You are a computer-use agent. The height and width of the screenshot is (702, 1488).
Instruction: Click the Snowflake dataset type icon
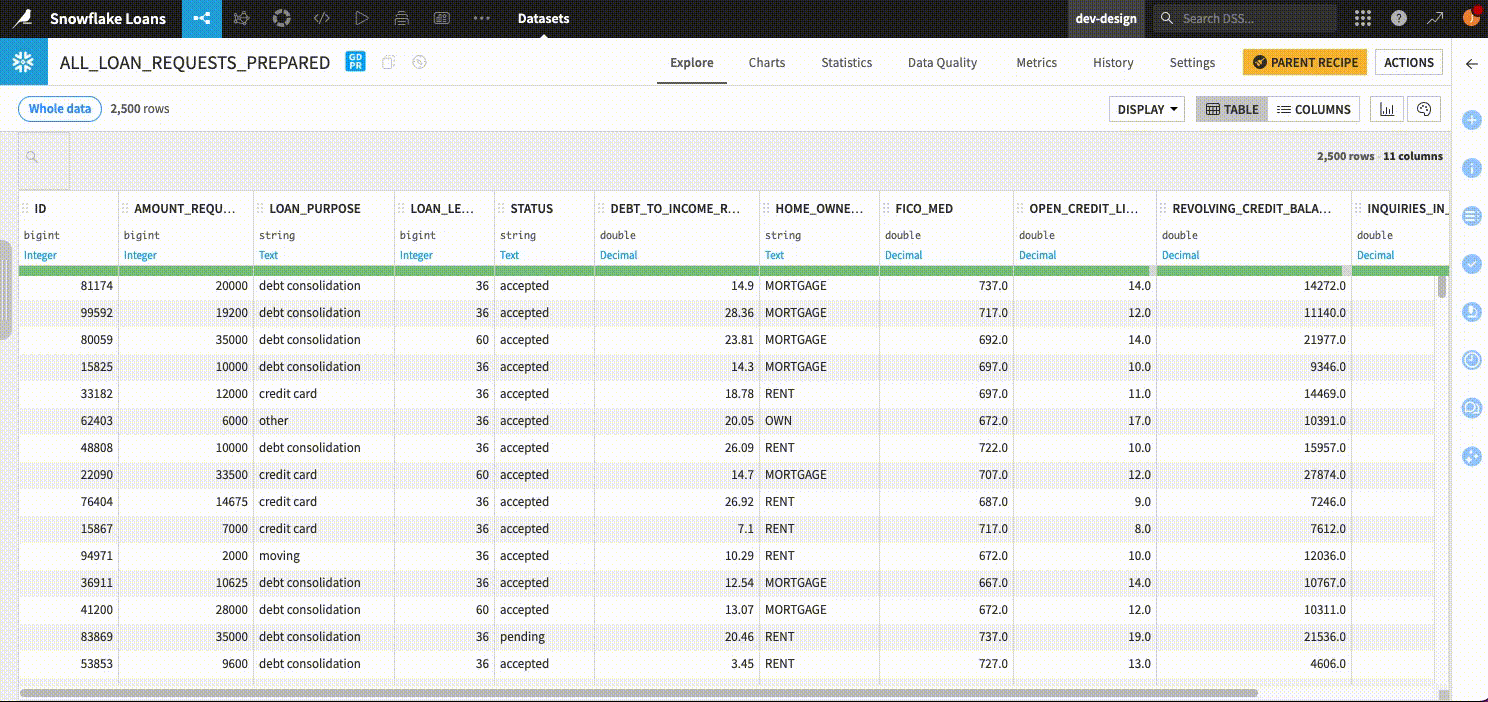(x=22, y=62)
